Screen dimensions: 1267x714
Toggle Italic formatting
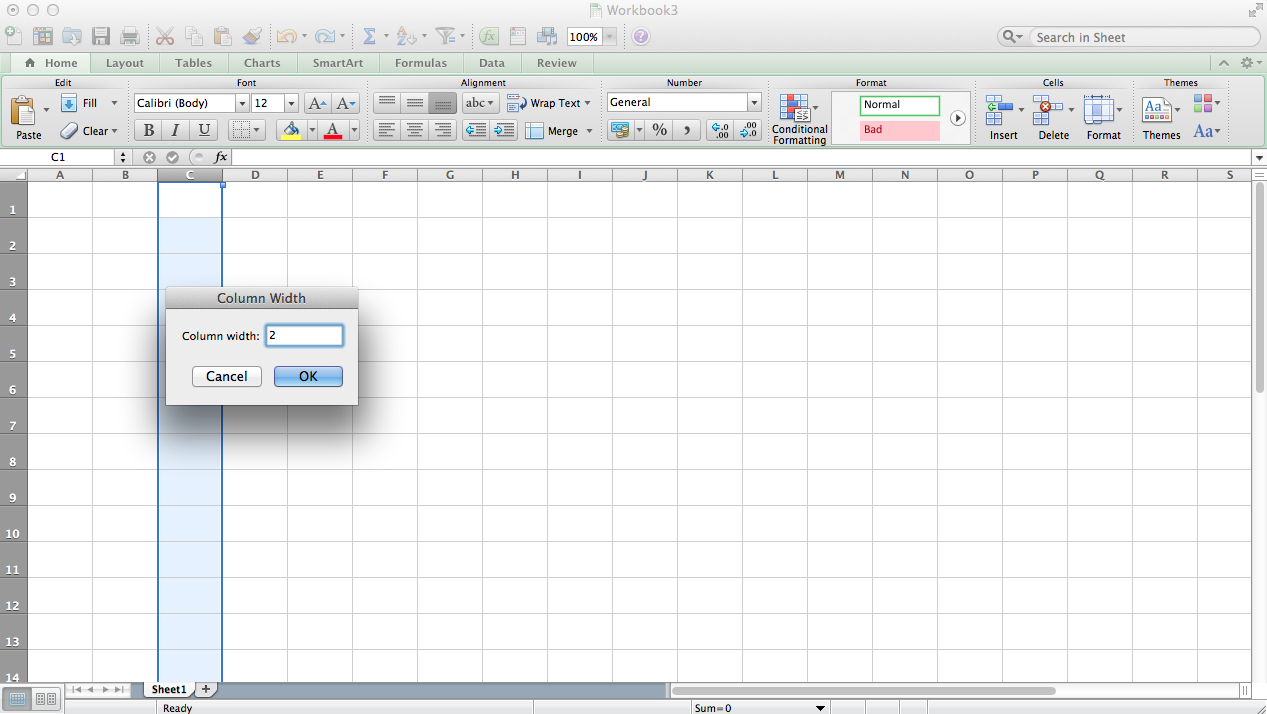(176, 130)
